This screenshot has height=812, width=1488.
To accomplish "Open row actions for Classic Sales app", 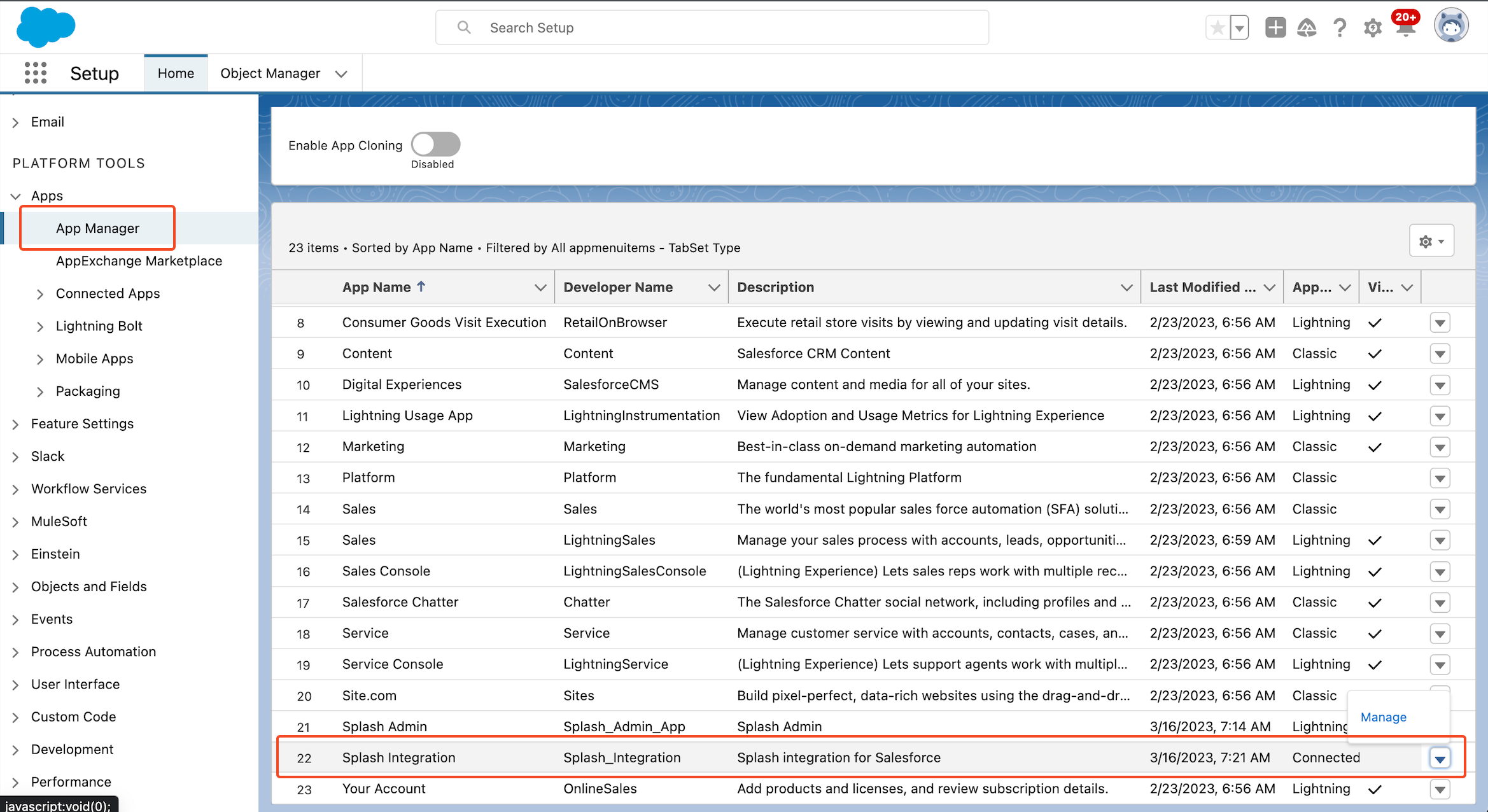I will [x=1440, y=509].
